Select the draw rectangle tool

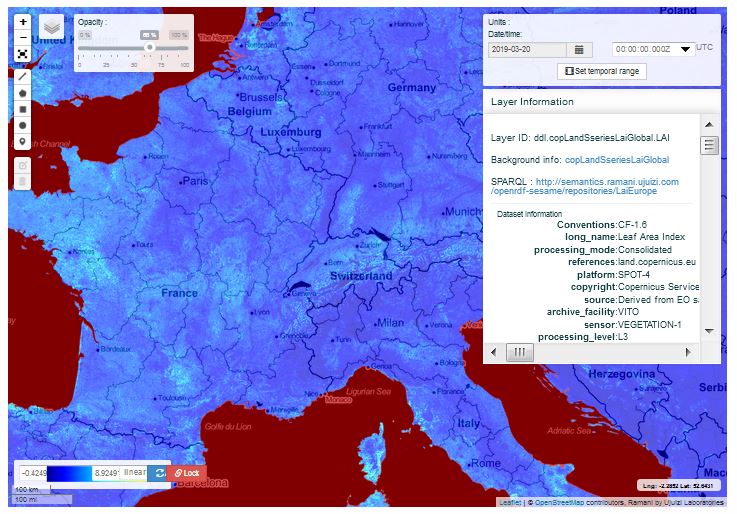[x=23, y=109]
